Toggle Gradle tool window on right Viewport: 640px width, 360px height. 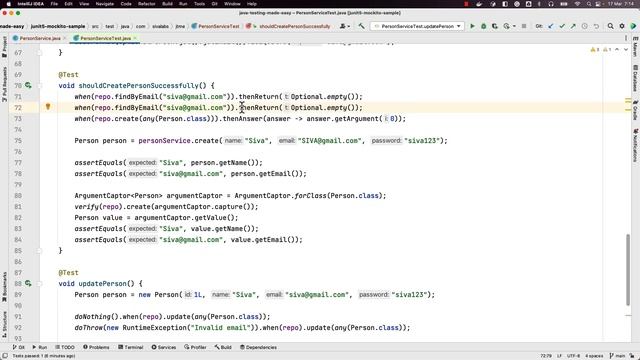tap(636, 110)
